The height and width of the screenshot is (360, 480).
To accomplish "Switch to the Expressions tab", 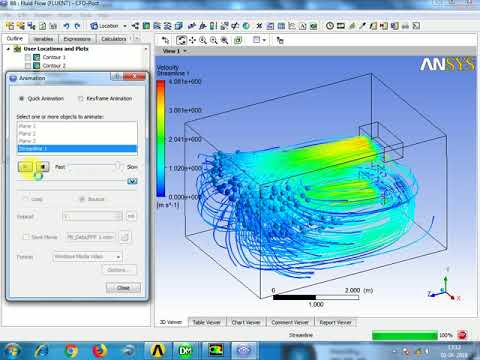I will [x=77, y=39].
